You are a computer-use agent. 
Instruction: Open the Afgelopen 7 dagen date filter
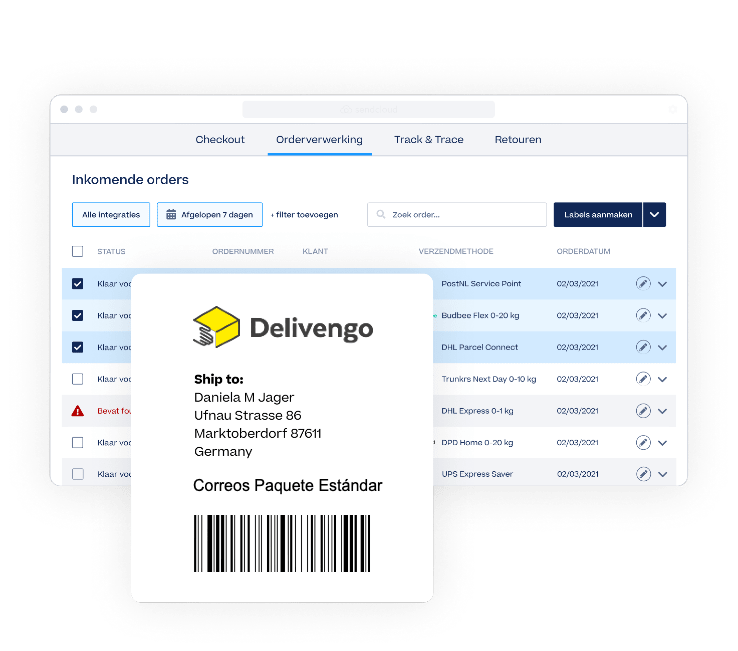click(x=210, y=215)
